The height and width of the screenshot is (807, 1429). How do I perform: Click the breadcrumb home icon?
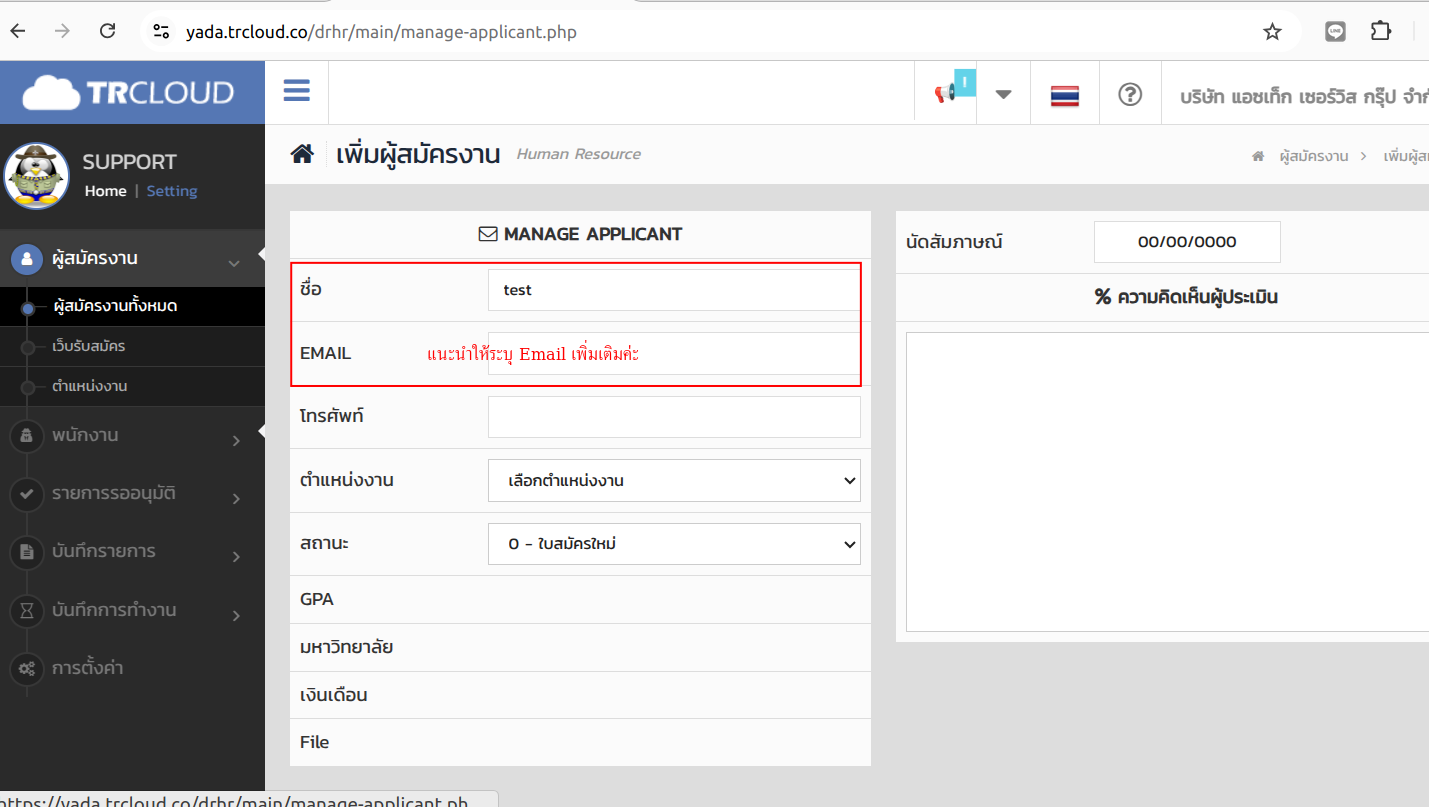click(x=1258, y=156)
